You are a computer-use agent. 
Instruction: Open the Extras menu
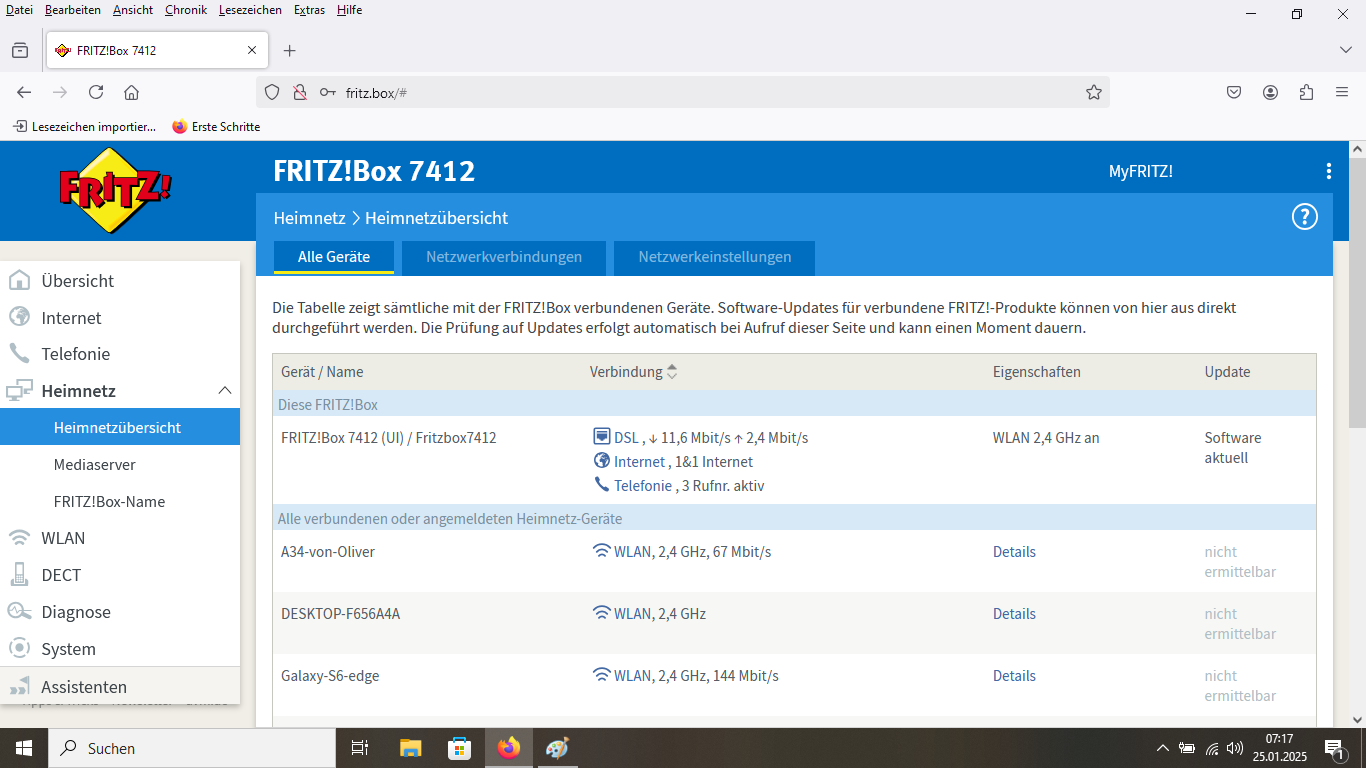tap(309, 10)
